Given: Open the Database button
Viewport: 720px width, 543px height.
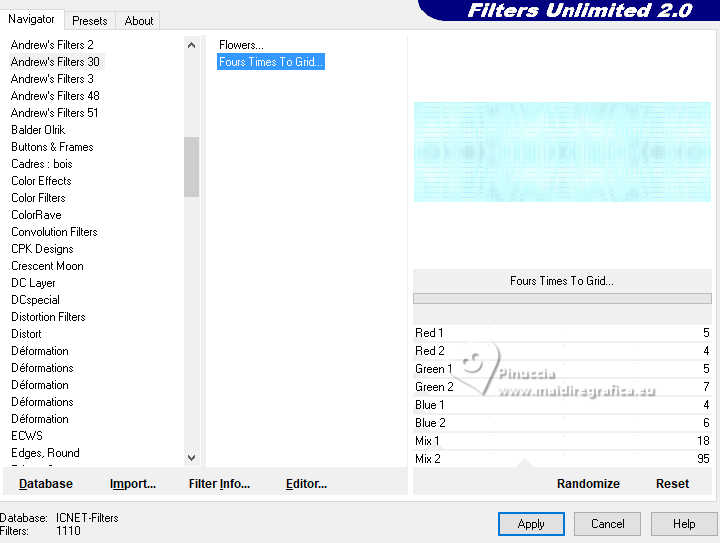Looking at the screenshot, I should 46,484.
